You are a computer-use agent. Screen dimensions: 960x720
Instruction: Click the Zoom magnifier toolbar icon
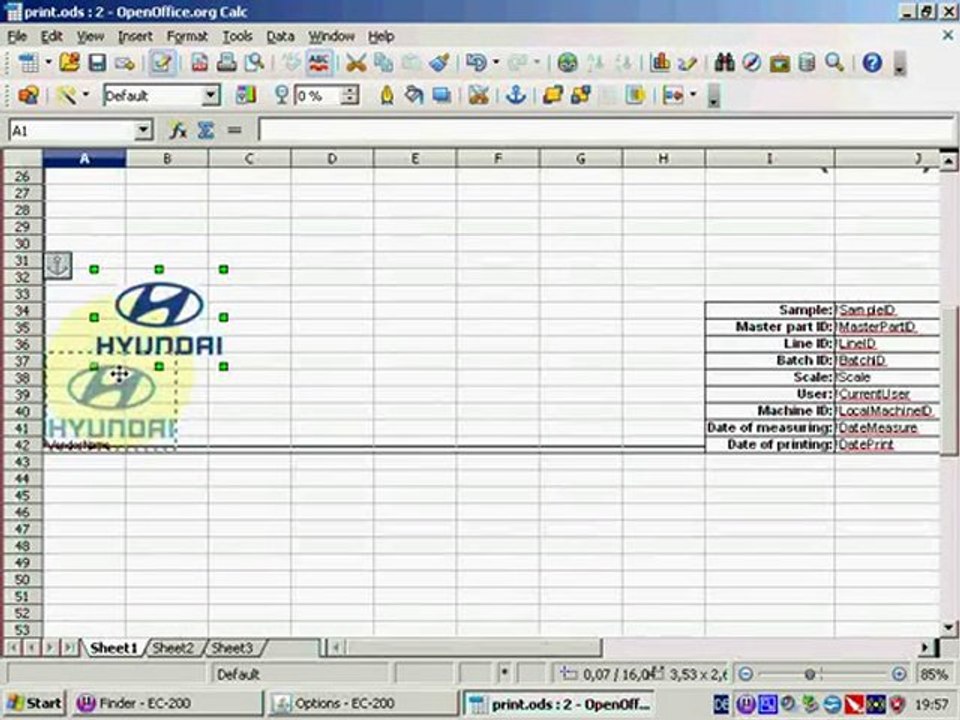[834, 62]
